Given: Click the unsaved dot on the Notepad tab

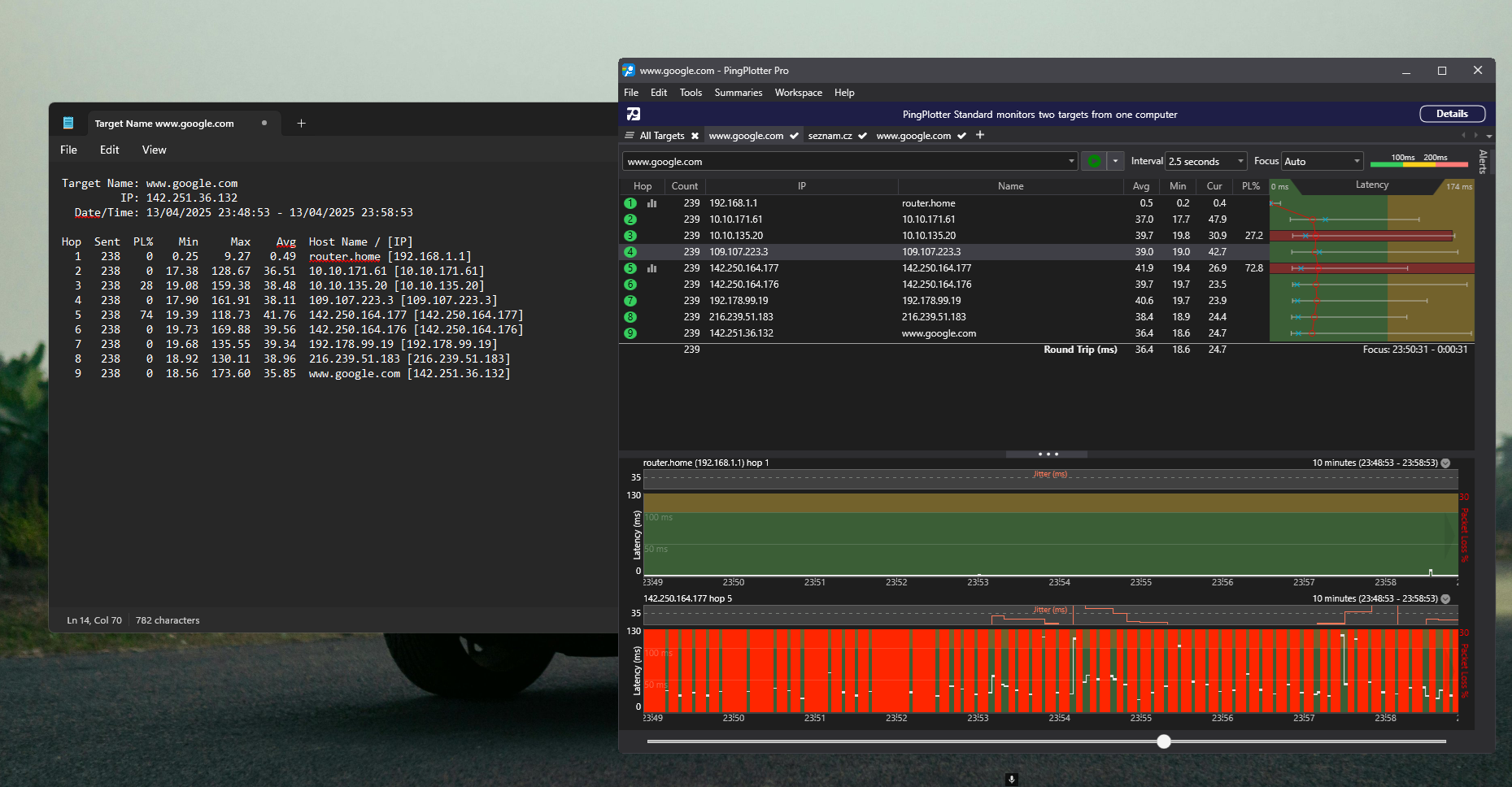Looking at the screenshot, I should [x=264, y=123].
